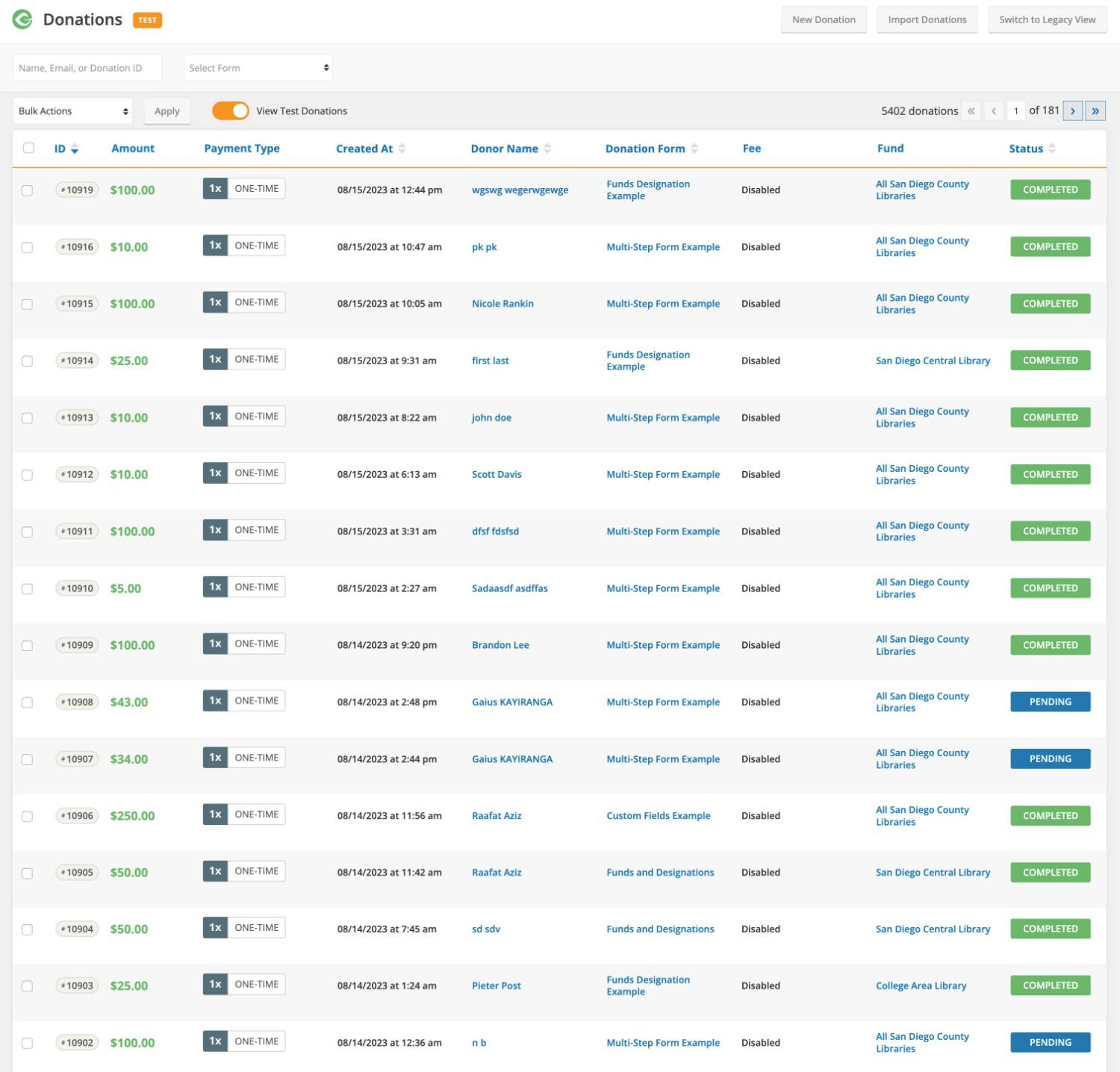Check the box for donation 10905
Viewport: 1120px width, 1072px height.
coord(27,873)
